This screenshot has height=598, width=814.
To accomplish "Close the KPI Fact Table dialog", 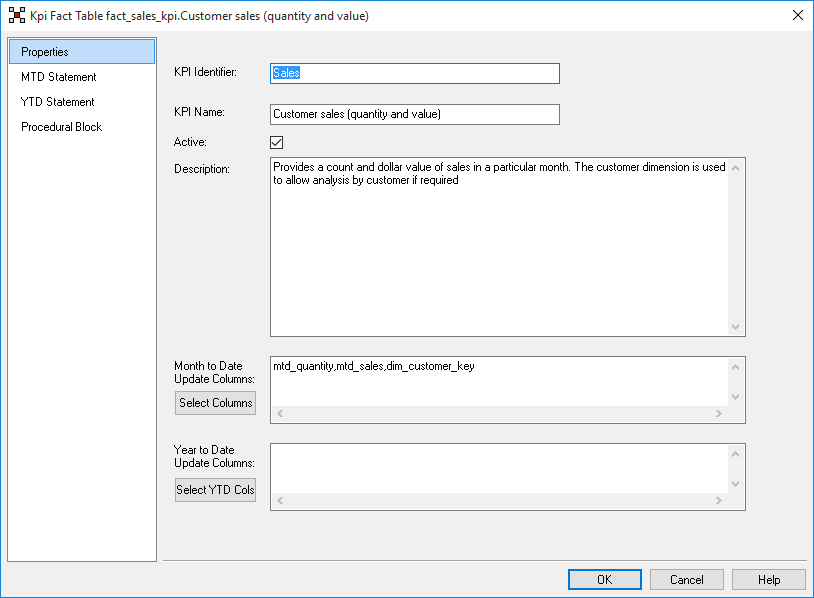I will [797, 15].
